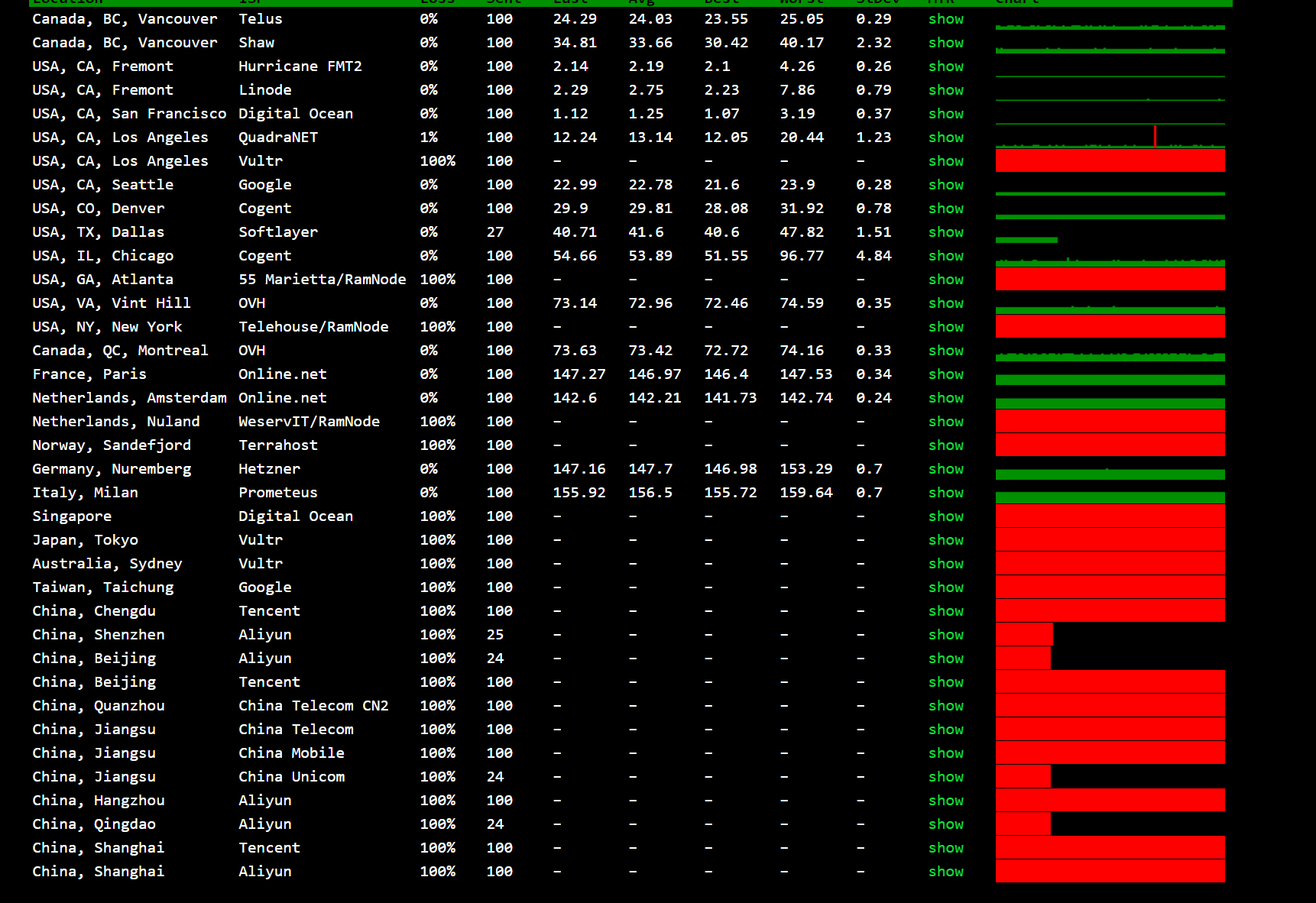
Task: Open show link for Hangzhou Aliyun row
Action: (945, 801)
